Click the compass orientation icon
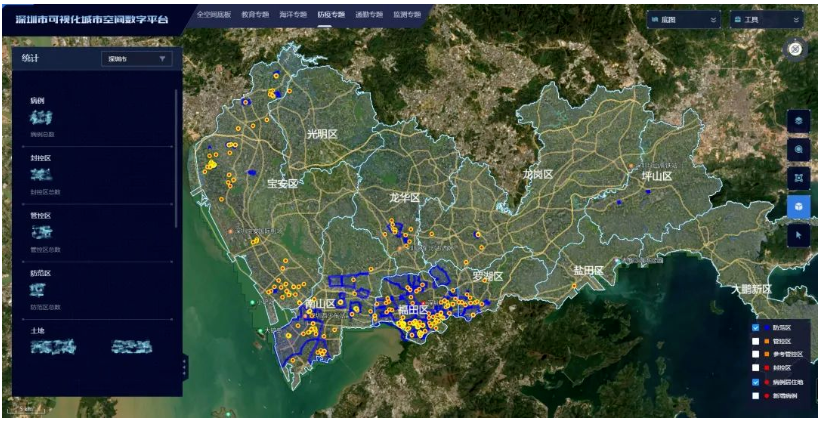The height and width of the screenshot is (422, 819). 795,49
